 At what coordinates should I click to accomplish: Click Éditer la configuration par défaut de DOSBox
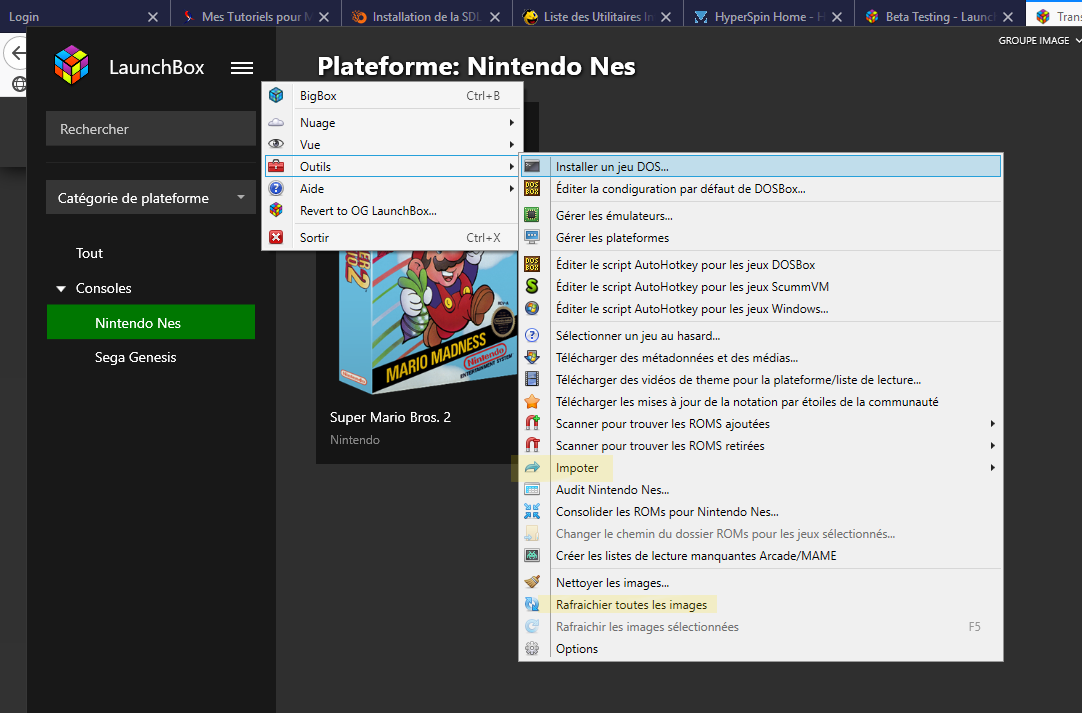coord(761,188)
